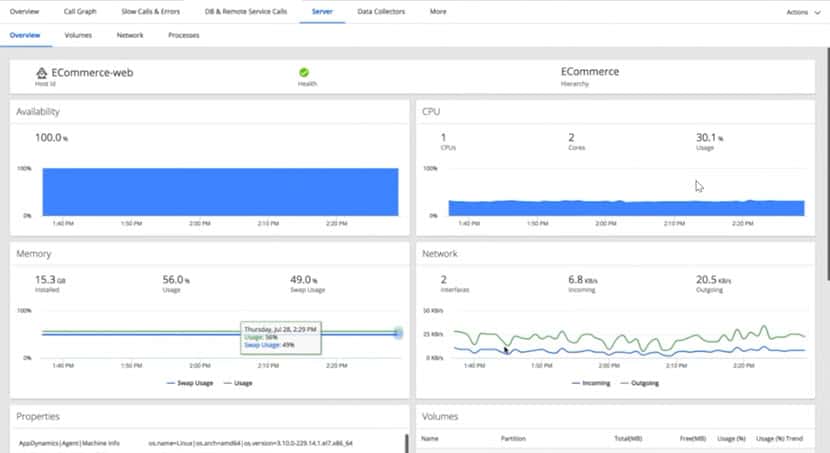Image resolution: width=830 pixels, height=453 pixels.
Task: Open the More tab
Action: tap(438, 11)
